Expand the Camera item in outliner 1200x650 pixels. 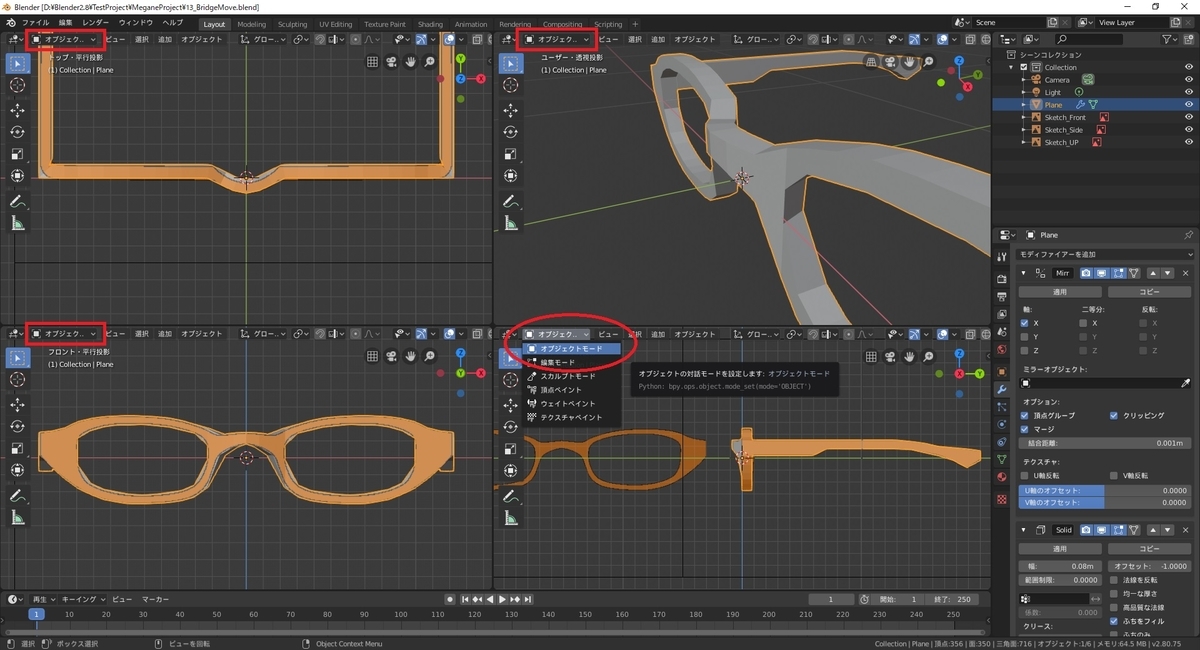(1024, 80)
